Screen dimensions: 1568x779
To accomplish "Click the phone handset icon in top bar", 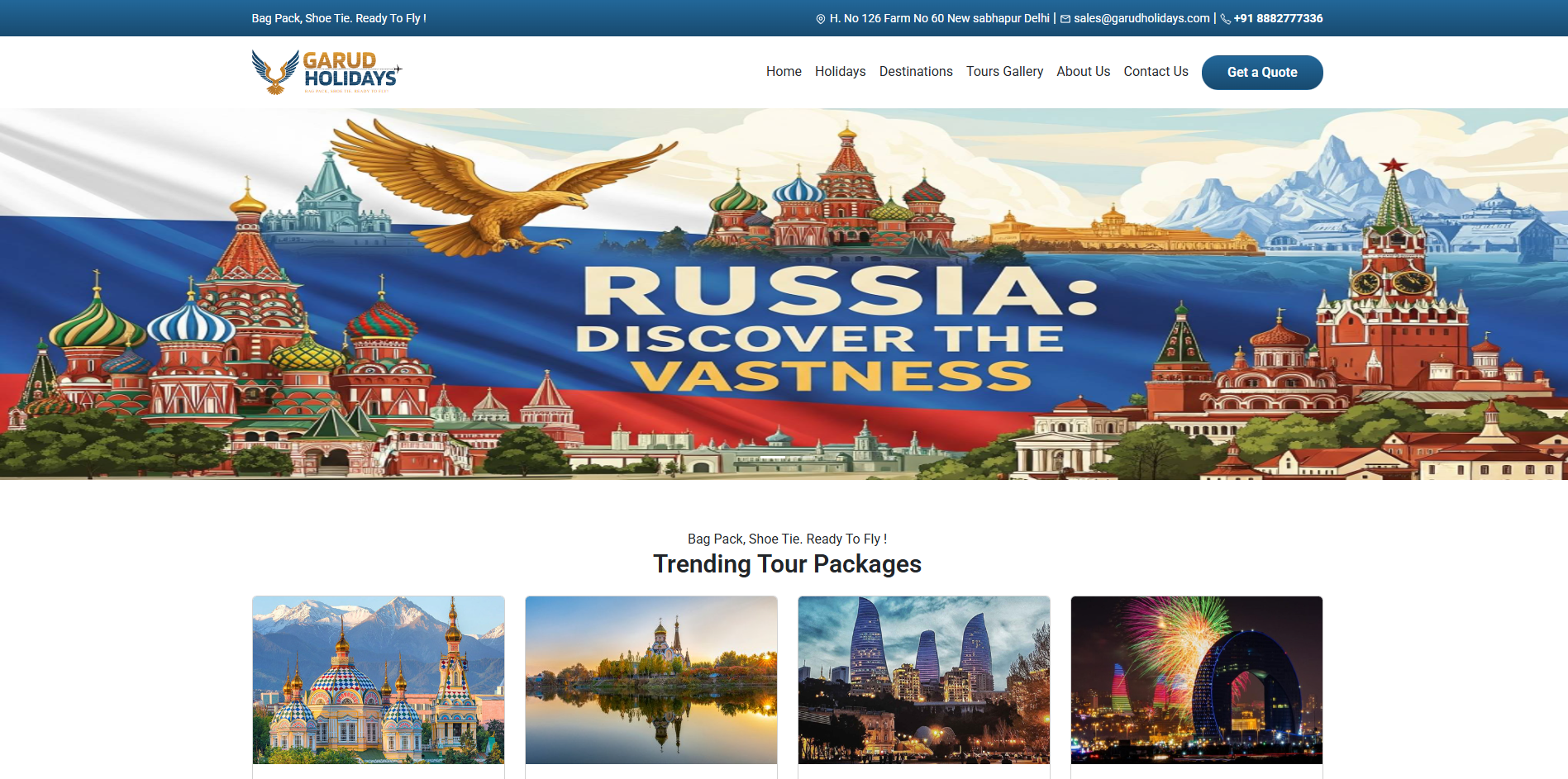I will tap(1225, 19).
